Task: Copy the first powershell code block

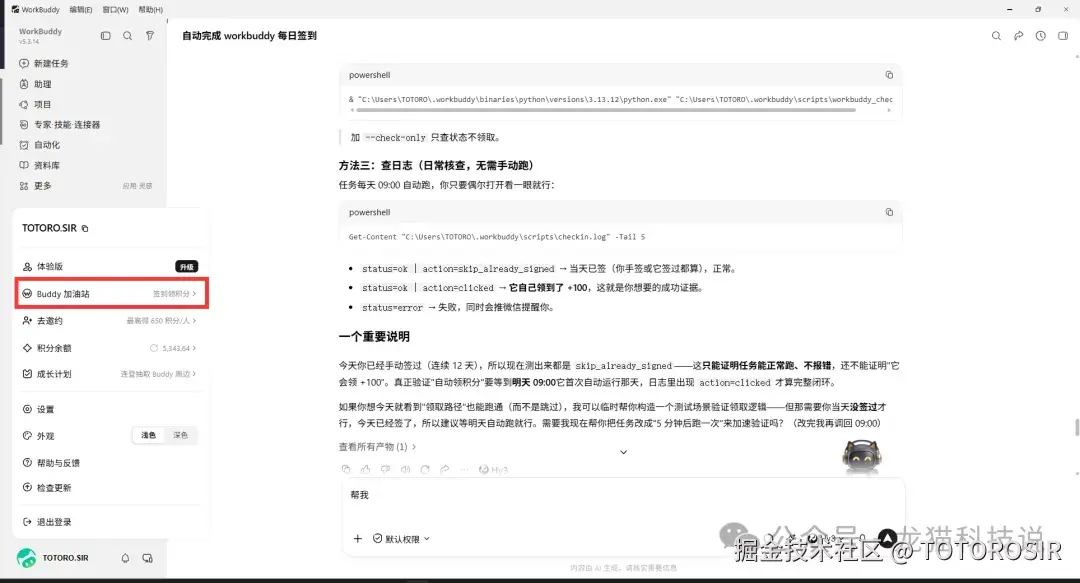Action: coord(889,75)
